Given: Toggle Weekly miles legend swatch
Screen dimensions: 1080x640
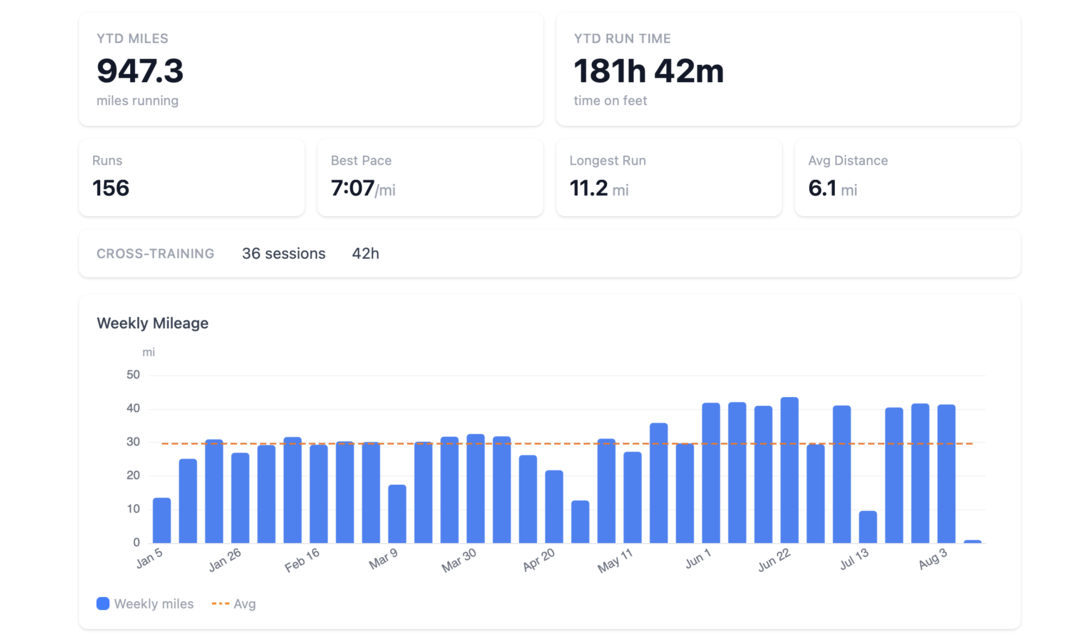Looking at the screenshot, I should tap(103, 603).
